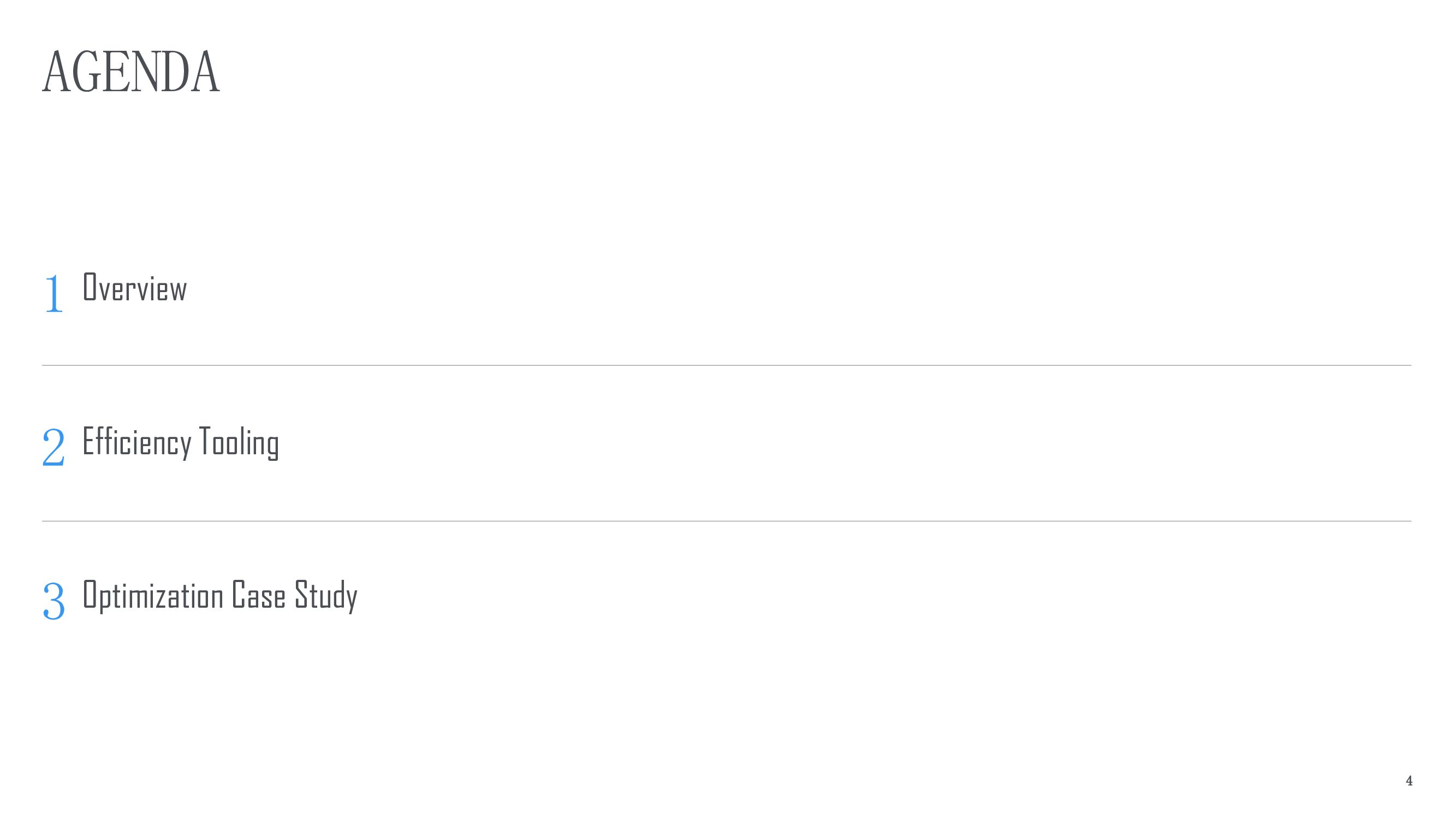Click the blue number 1
The image size is (1456, 819).
coord(53,293)
